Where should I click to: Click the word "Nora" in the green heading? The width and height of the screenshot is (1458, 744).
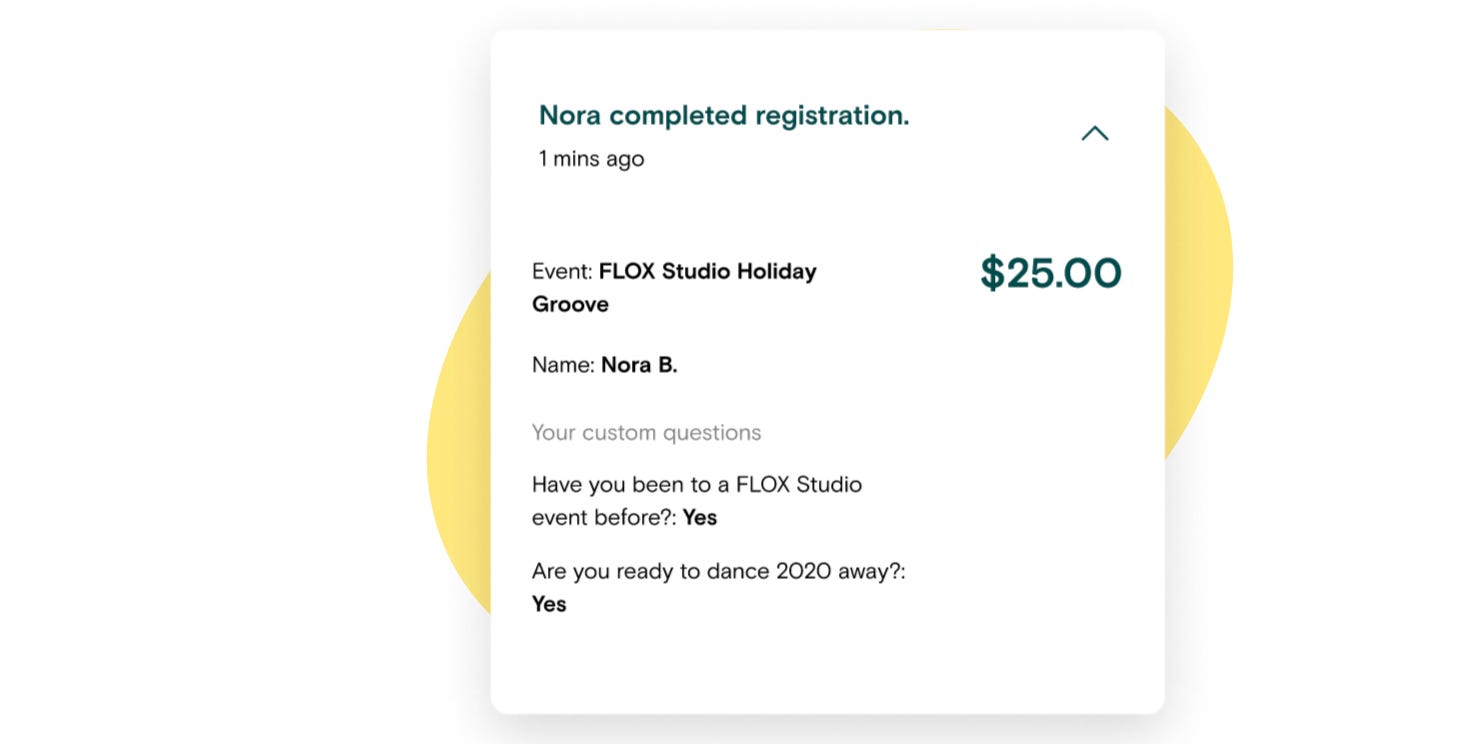[x=570, y=116]
